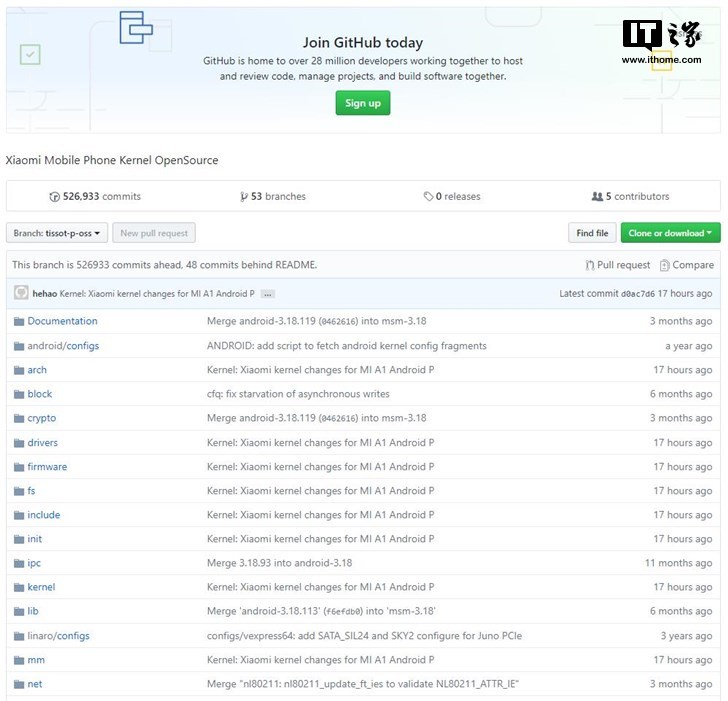The height and width of the screenshot is (701, 728).
Task: Open the android/configs folder link
Action: (x=63, y=346)
